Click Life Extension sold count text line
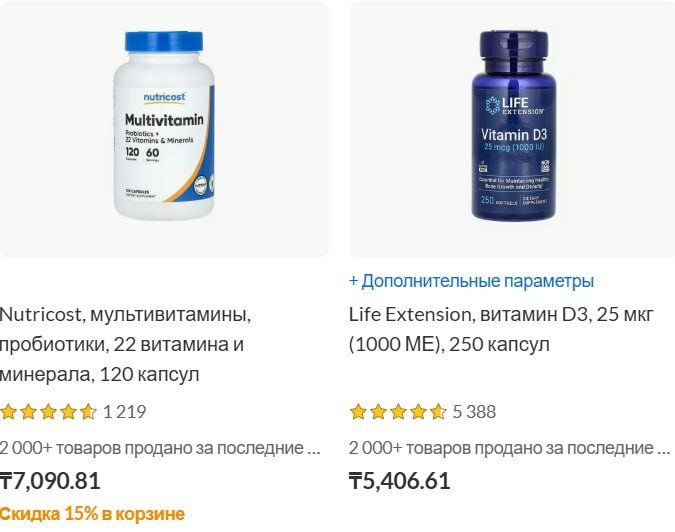The width and height of the screenshot is (675, 532). (510, 448)
